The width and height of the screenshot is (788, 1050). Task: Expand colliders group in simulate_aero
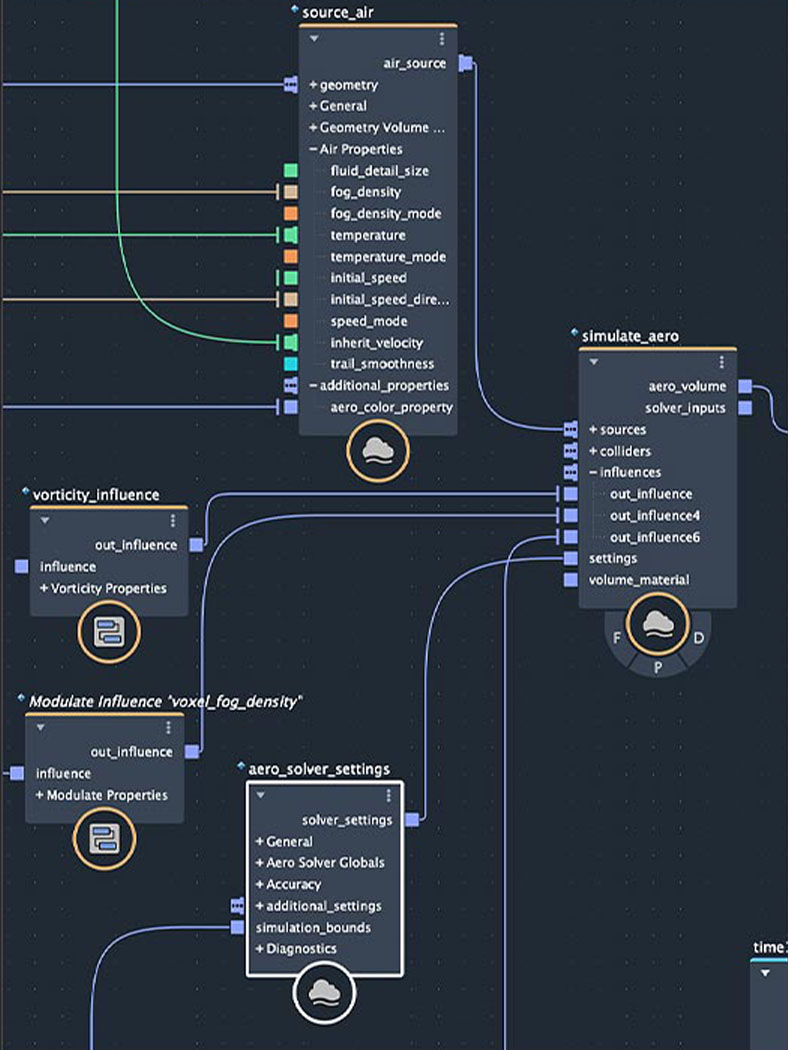[593, 451]
